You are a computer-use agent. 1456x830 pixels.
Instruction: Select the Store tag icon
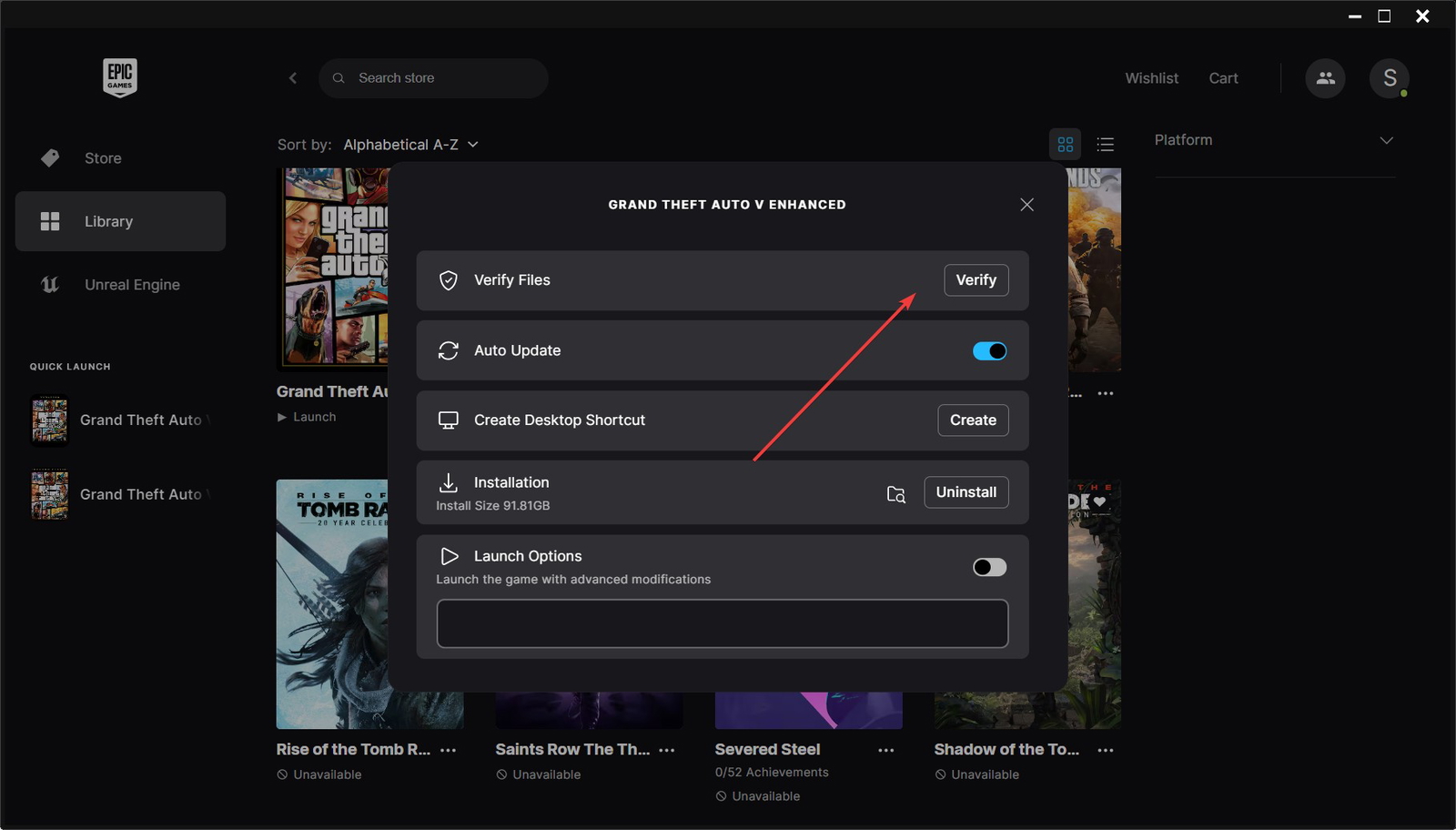coord(49,157)
